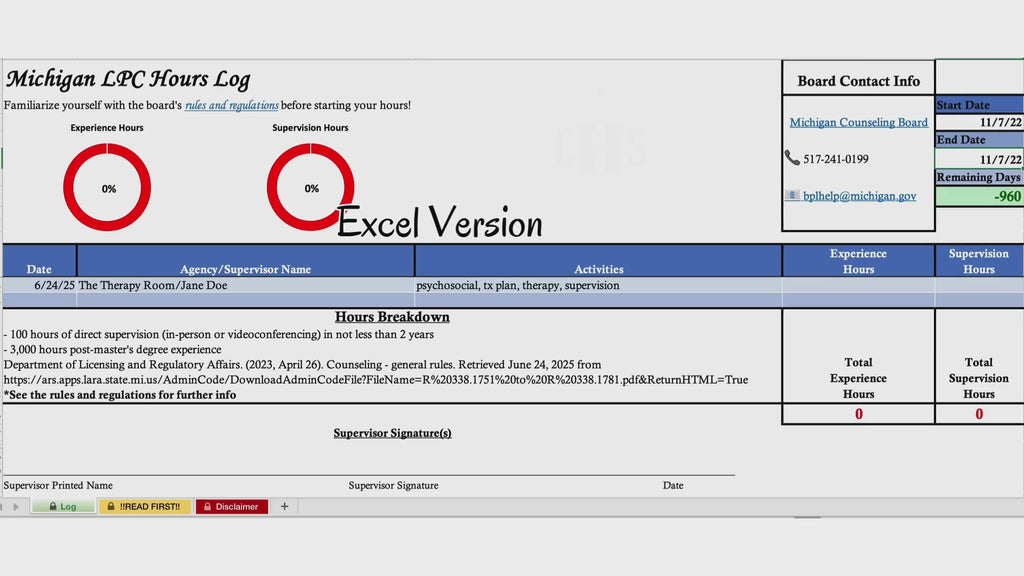
Task: Select the 6/24/25 date cell
Action: (39, 285)
